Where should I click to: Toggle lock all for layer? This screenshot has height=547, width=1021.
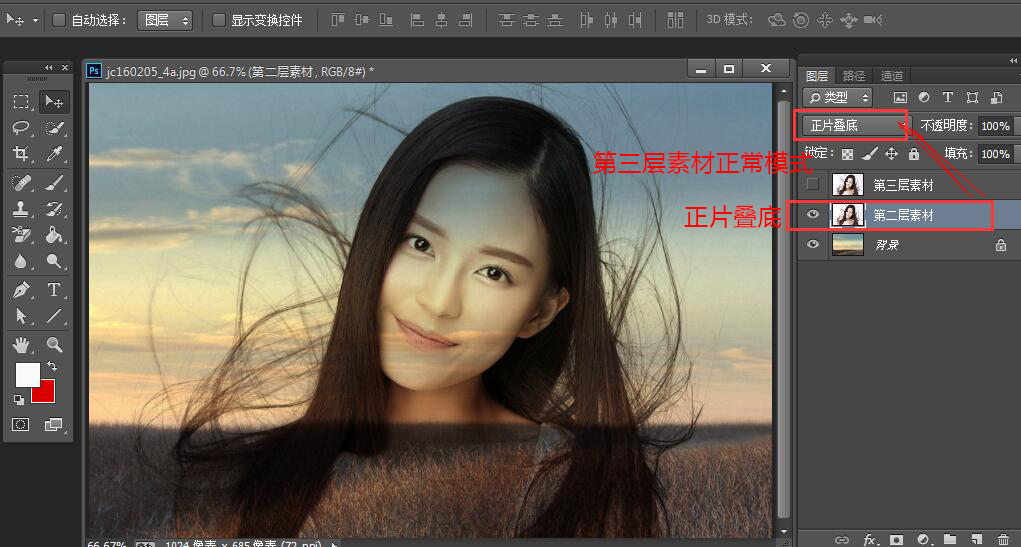point(914,154)
